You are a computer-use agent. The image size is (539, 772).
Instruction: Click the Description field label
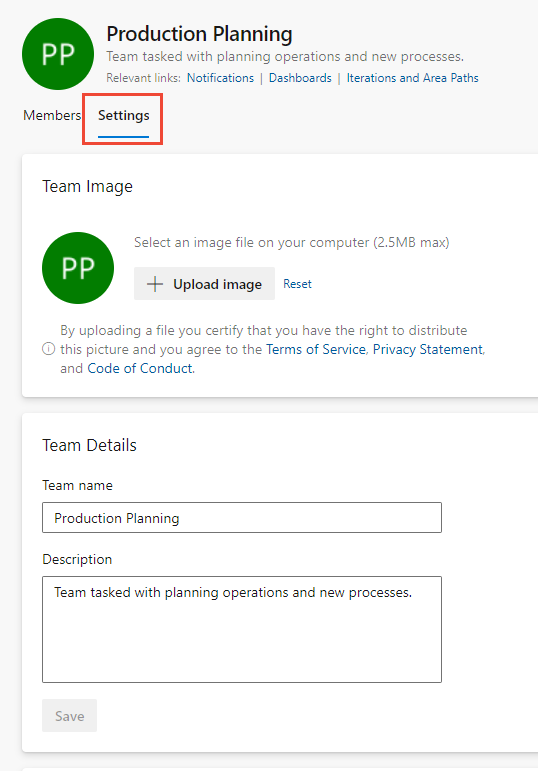77,560
